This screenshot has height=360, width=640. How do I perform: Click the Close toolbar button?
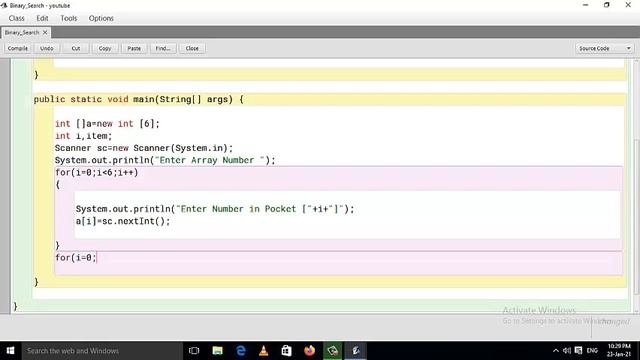(x=192, y=48)
